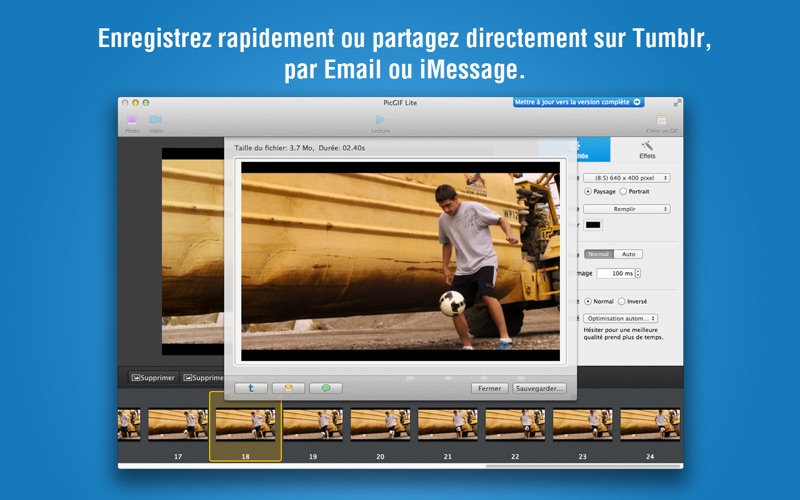Click the Sauvegarder... button
Image resolution: width=800 pixels, height=500 pixels.
coord(539,388)
